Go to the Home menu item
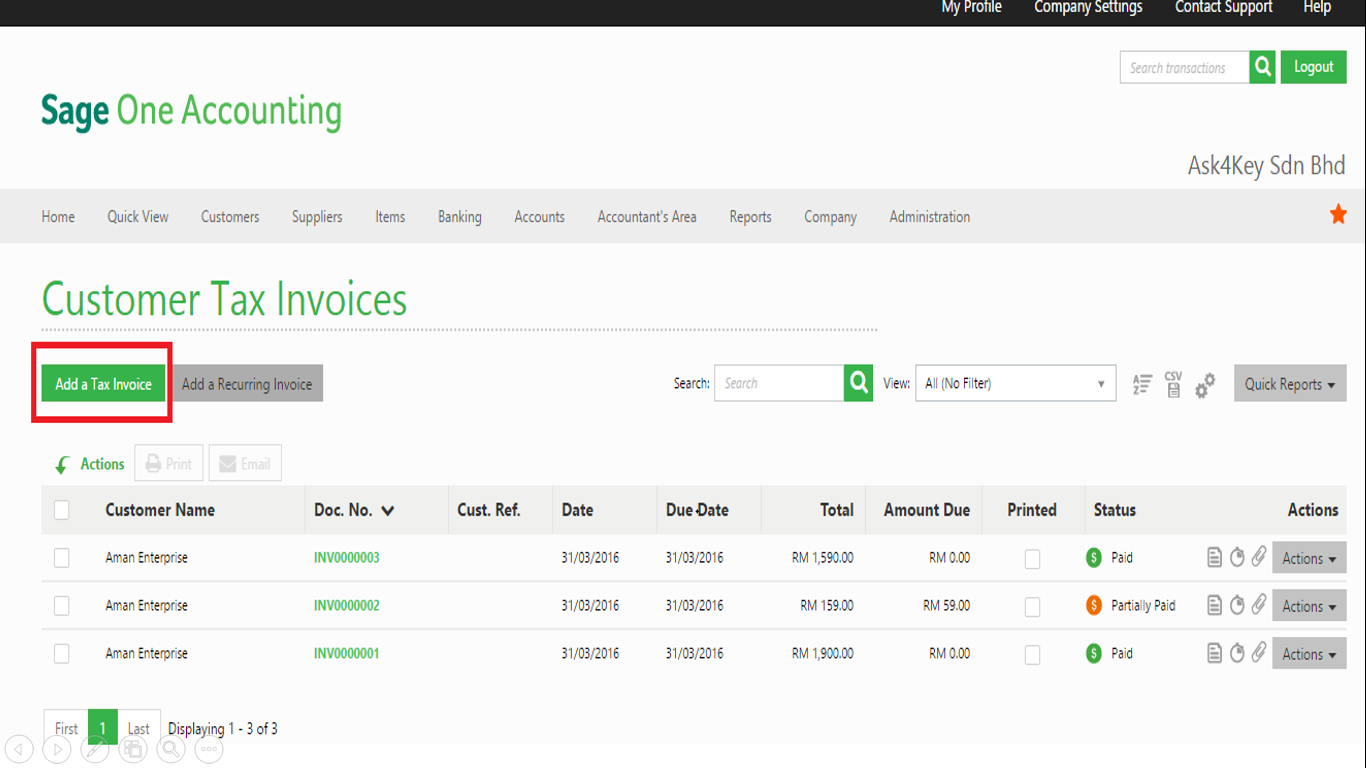The width and height of the screenshot is (1366, 768). 58,216
